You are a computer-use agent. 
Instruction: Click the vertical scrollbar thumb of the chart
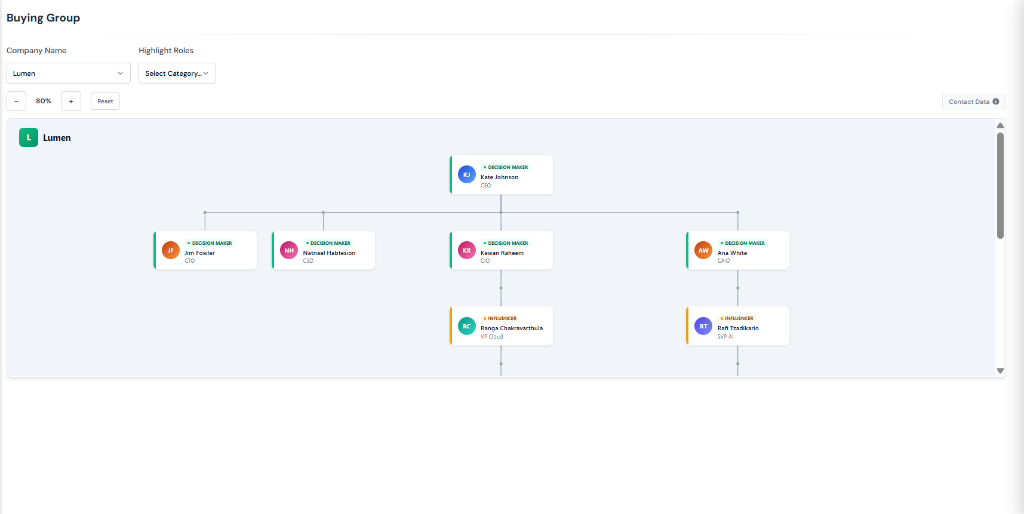tap(1000, 185)
